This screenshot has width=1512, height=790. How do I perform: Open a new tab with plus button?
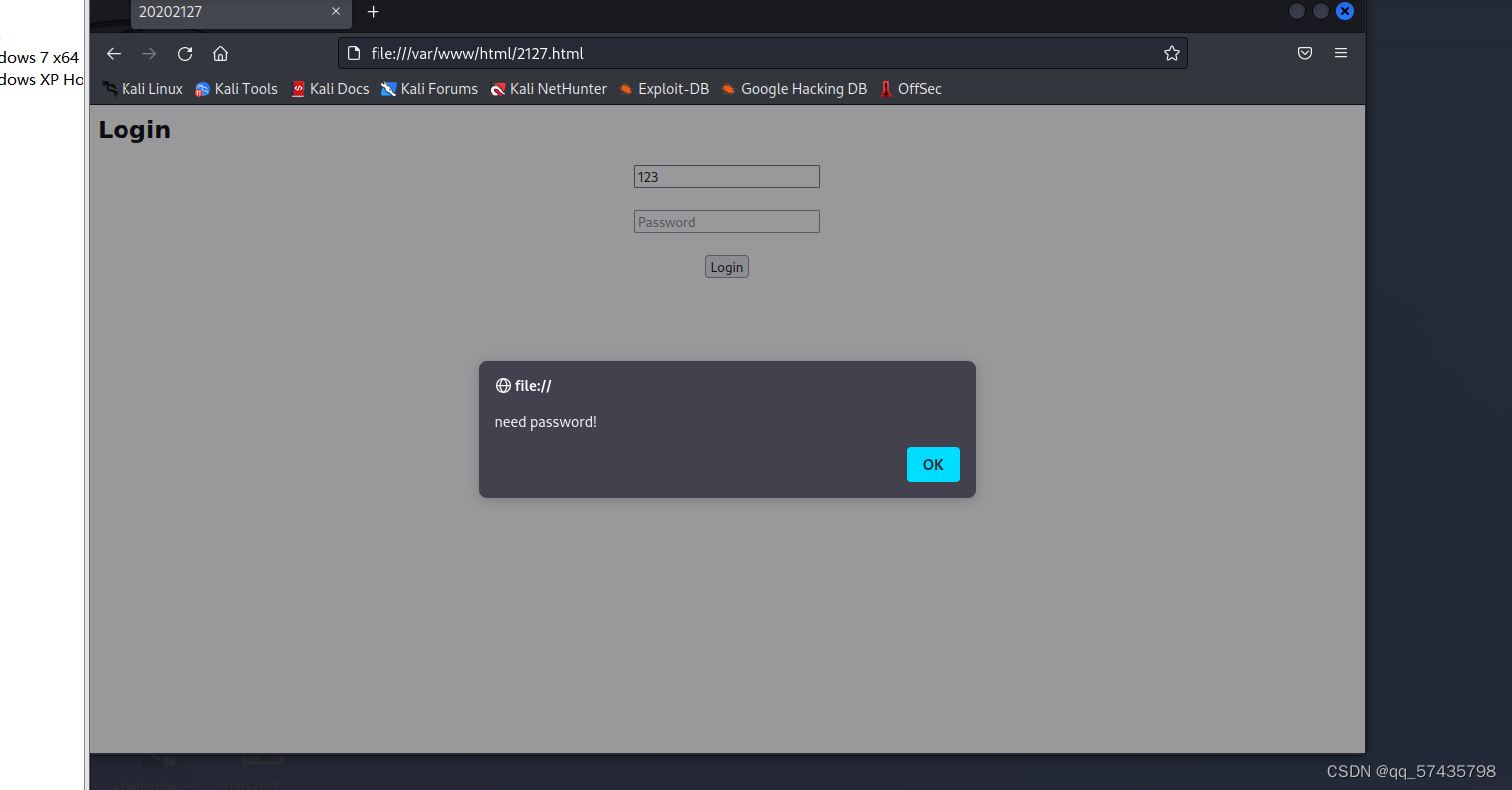click(374, 12)
